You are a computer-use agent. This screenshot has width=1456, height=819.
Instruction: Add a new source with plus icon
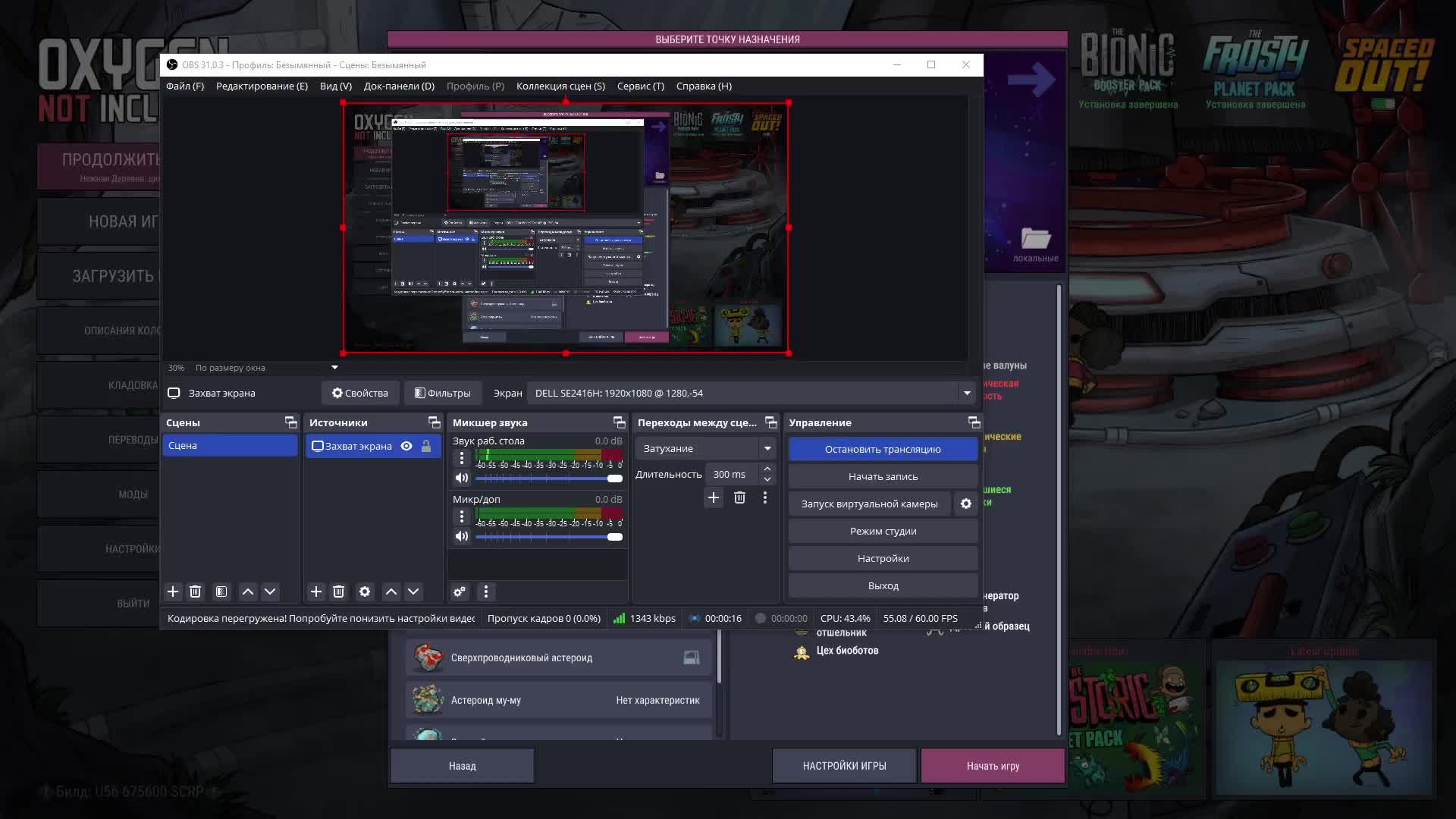(x=316, y=591)
